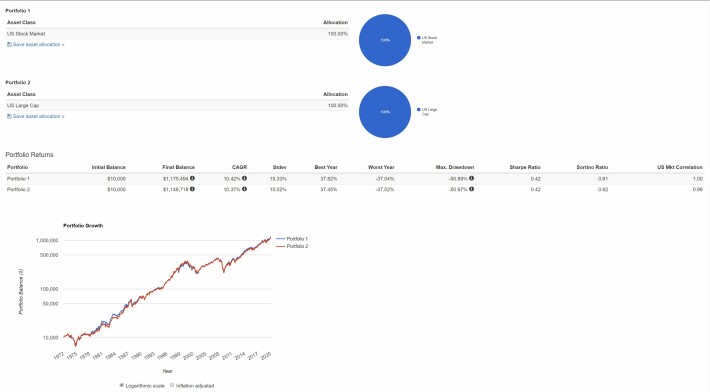Click the CAGR column header
This screenshot has width=710, height=392.
(x=239, y=167)
